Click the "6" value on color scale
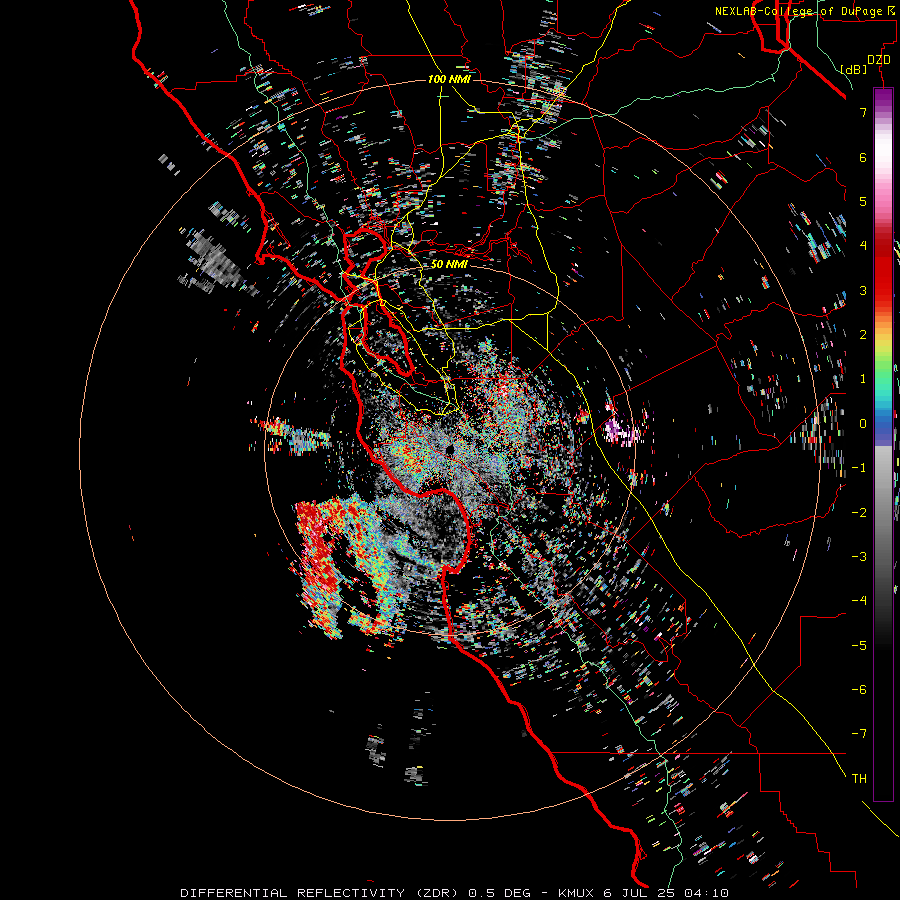The image size is (900, 900). click(863, 157)
